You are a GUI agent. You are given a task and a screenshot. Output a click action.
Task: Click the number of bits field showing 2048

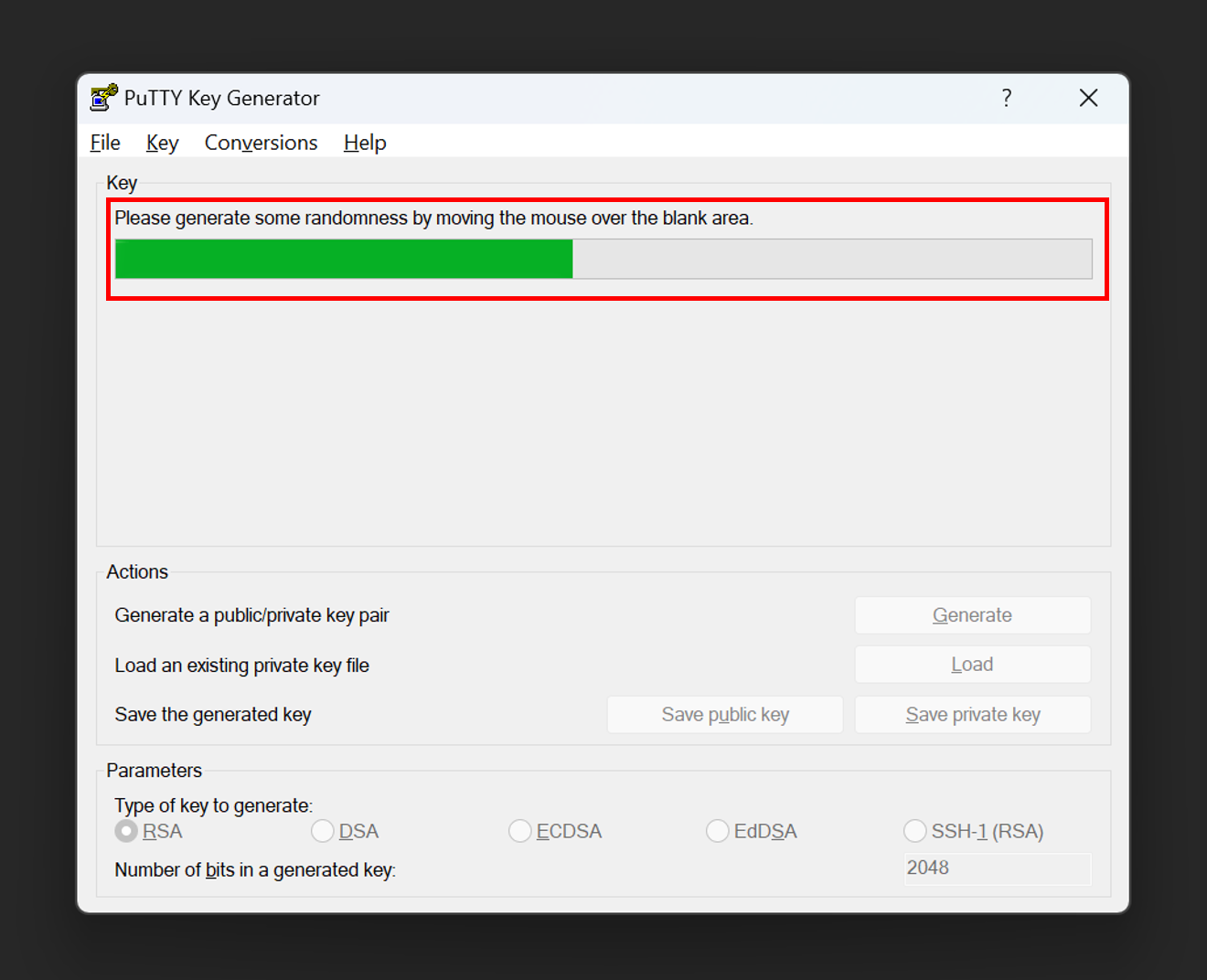(x=997, y=868)
